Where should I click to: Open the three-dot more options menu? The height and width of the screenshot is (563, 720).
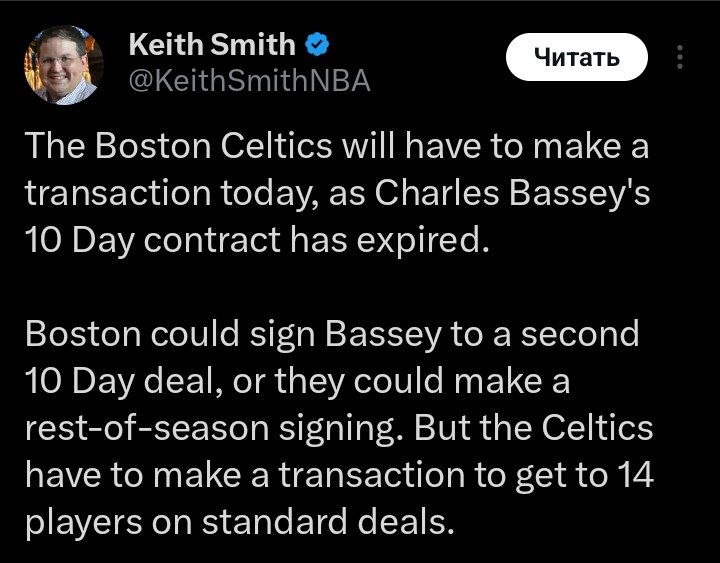(681, 57)
